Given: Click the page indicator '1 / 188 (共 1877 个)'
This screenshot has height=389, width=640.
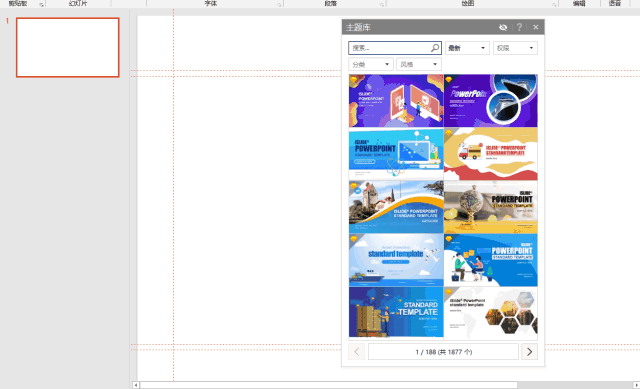Looking at the screenshot, I should point(443,352).
